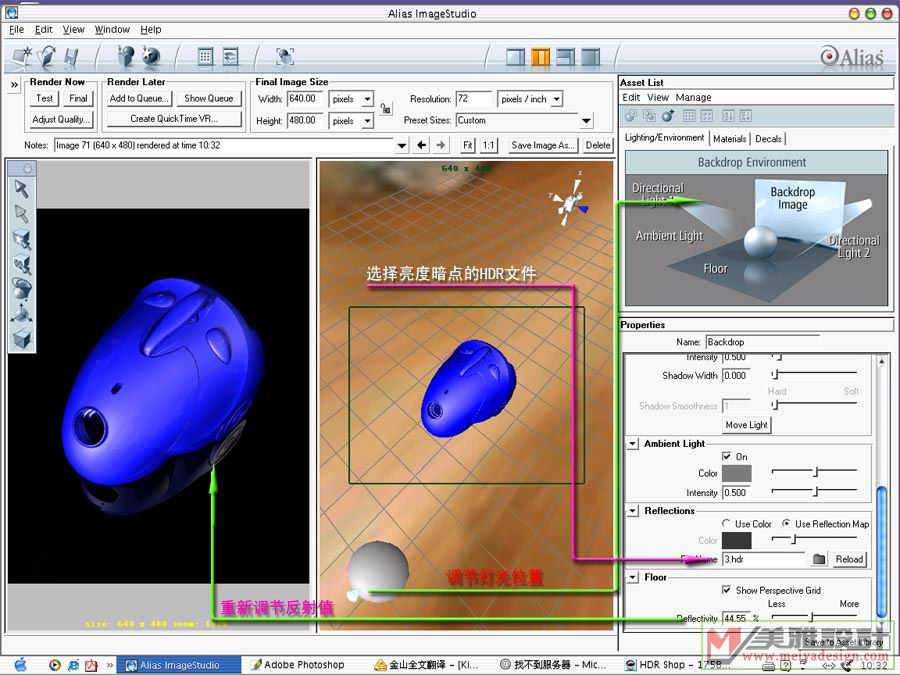Click the new scene icon in top toolbar
900x675 pixels.
(x=22, y=56)
